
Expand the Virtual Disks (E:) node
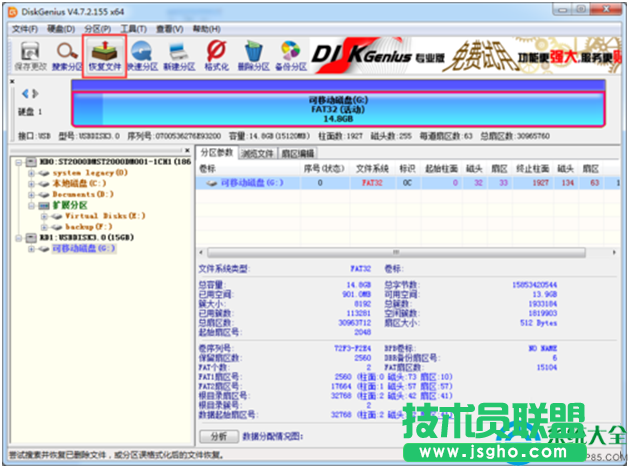(x=44, y=217)
